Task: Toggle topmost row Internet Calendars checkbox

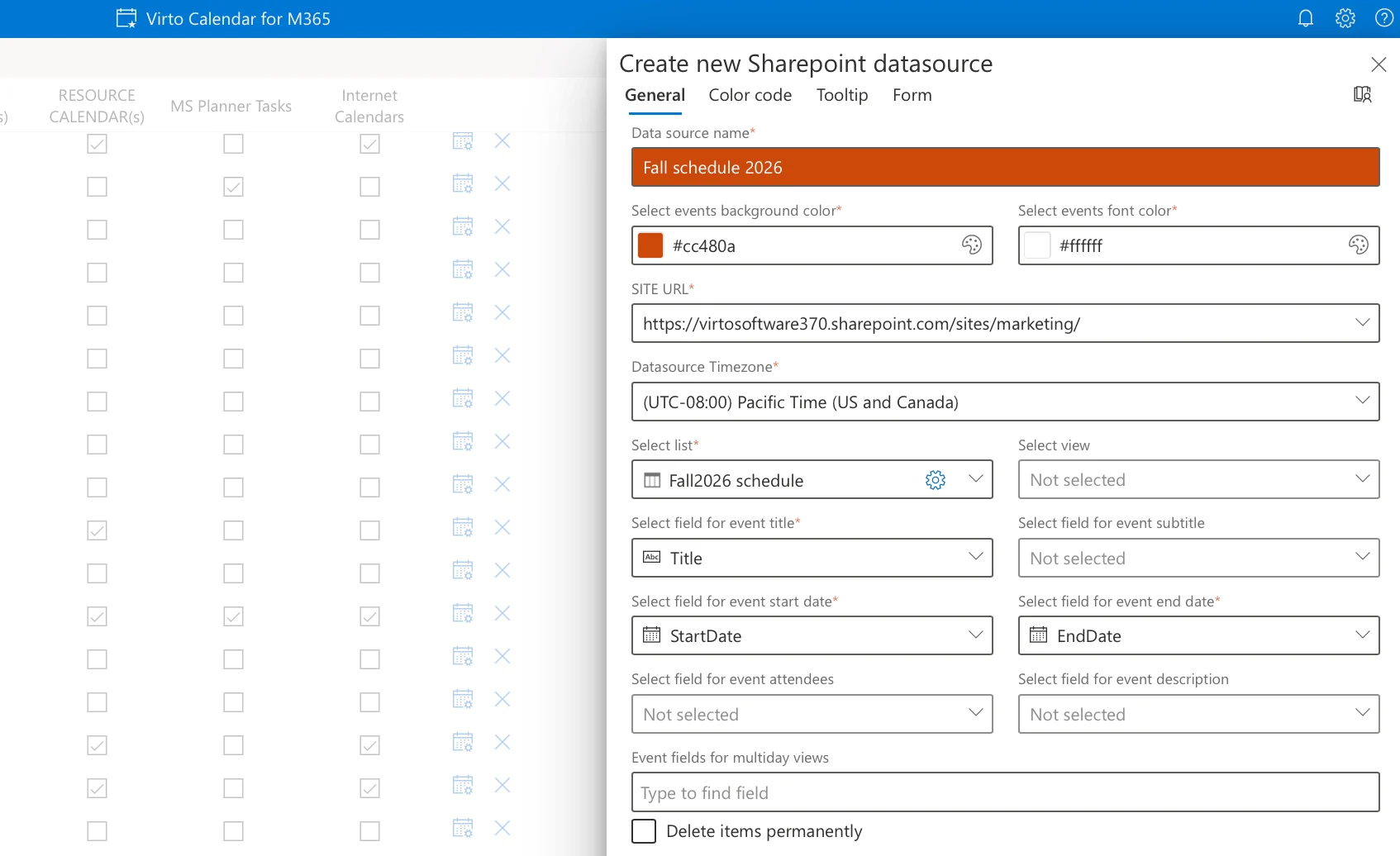Action: [370, 144]
